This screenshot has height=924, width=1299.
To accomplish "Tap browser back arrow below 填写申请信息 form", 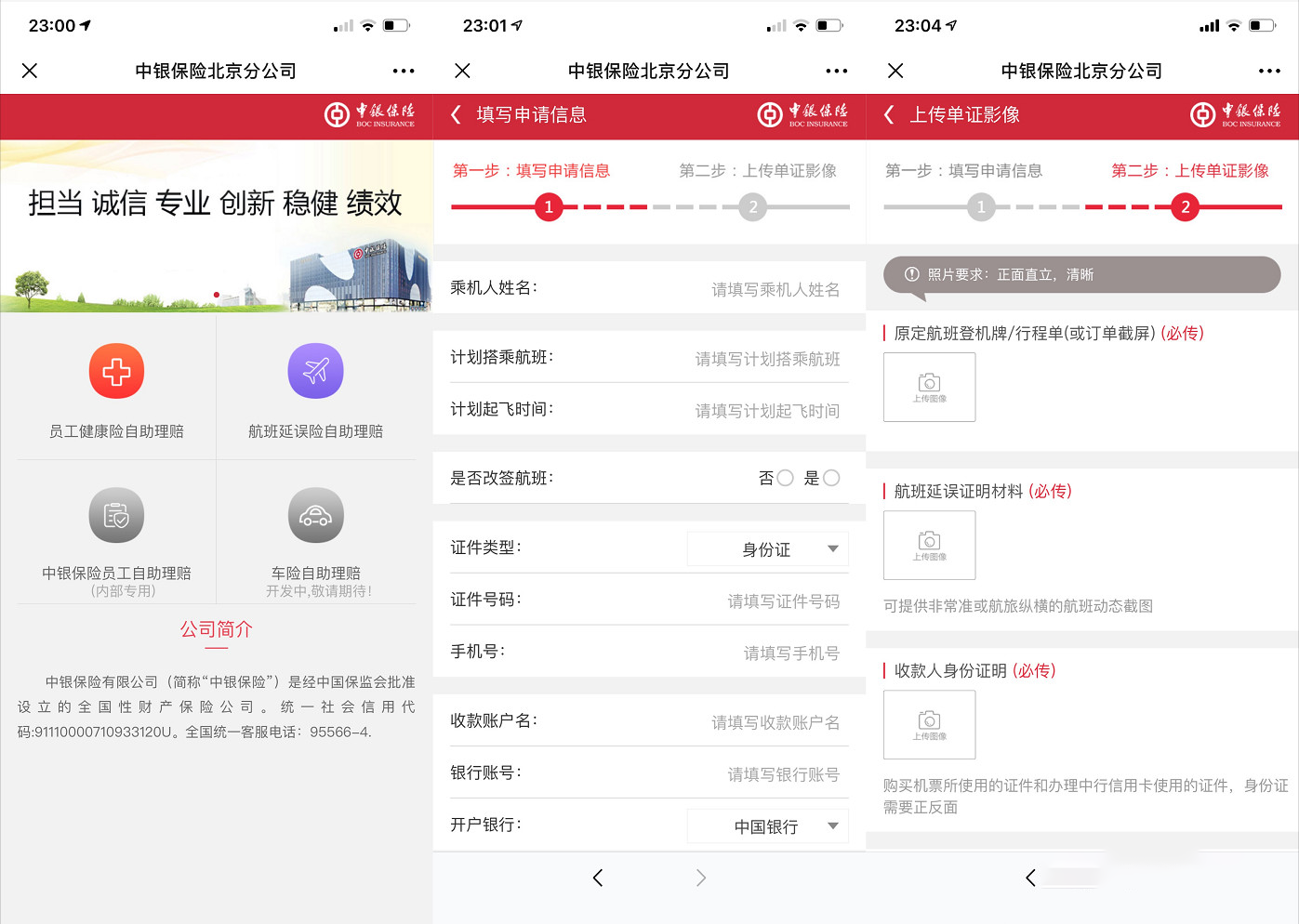I will point(598,878).
